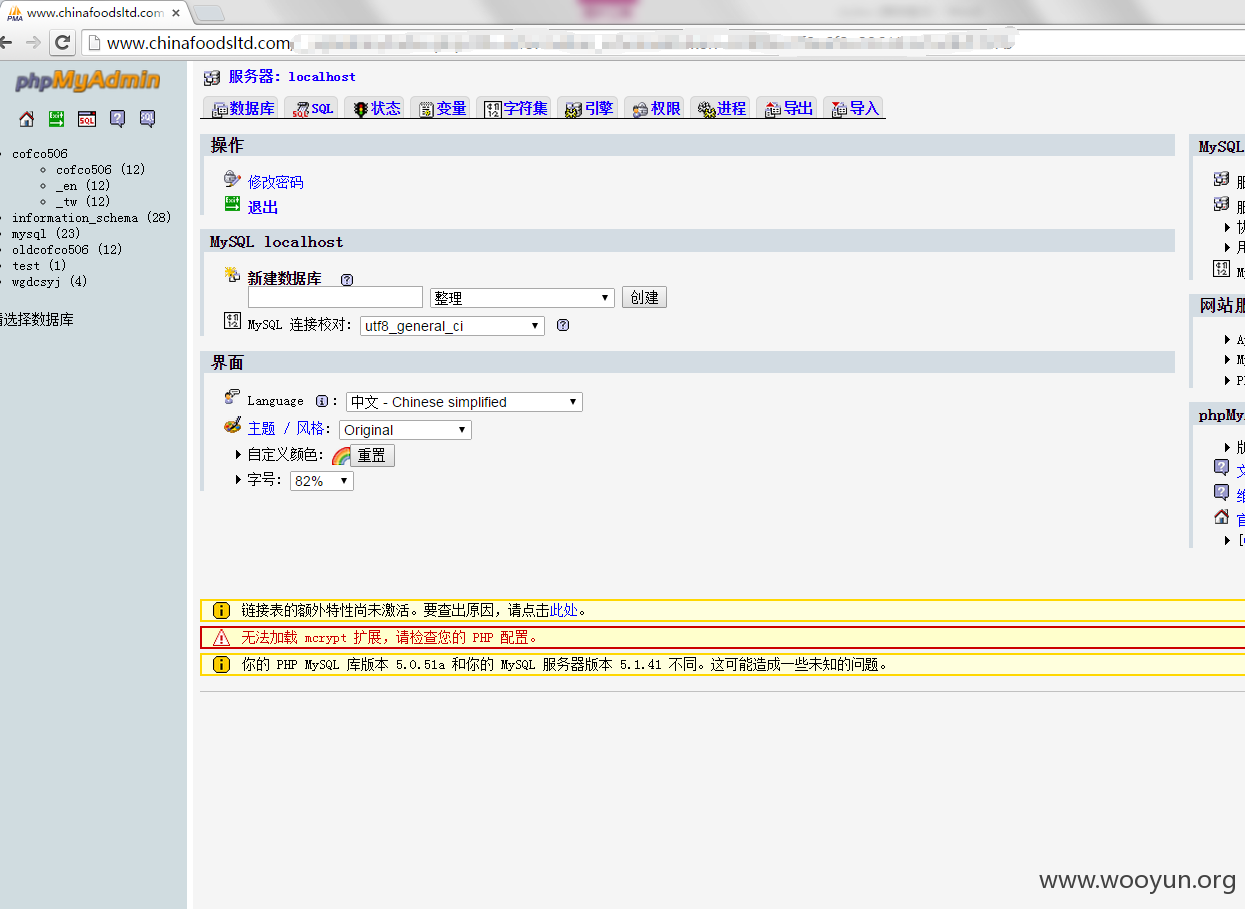Click the green log out icon in sidebar
Viewport: 1245px width, 909px height.
coord(57,119)
